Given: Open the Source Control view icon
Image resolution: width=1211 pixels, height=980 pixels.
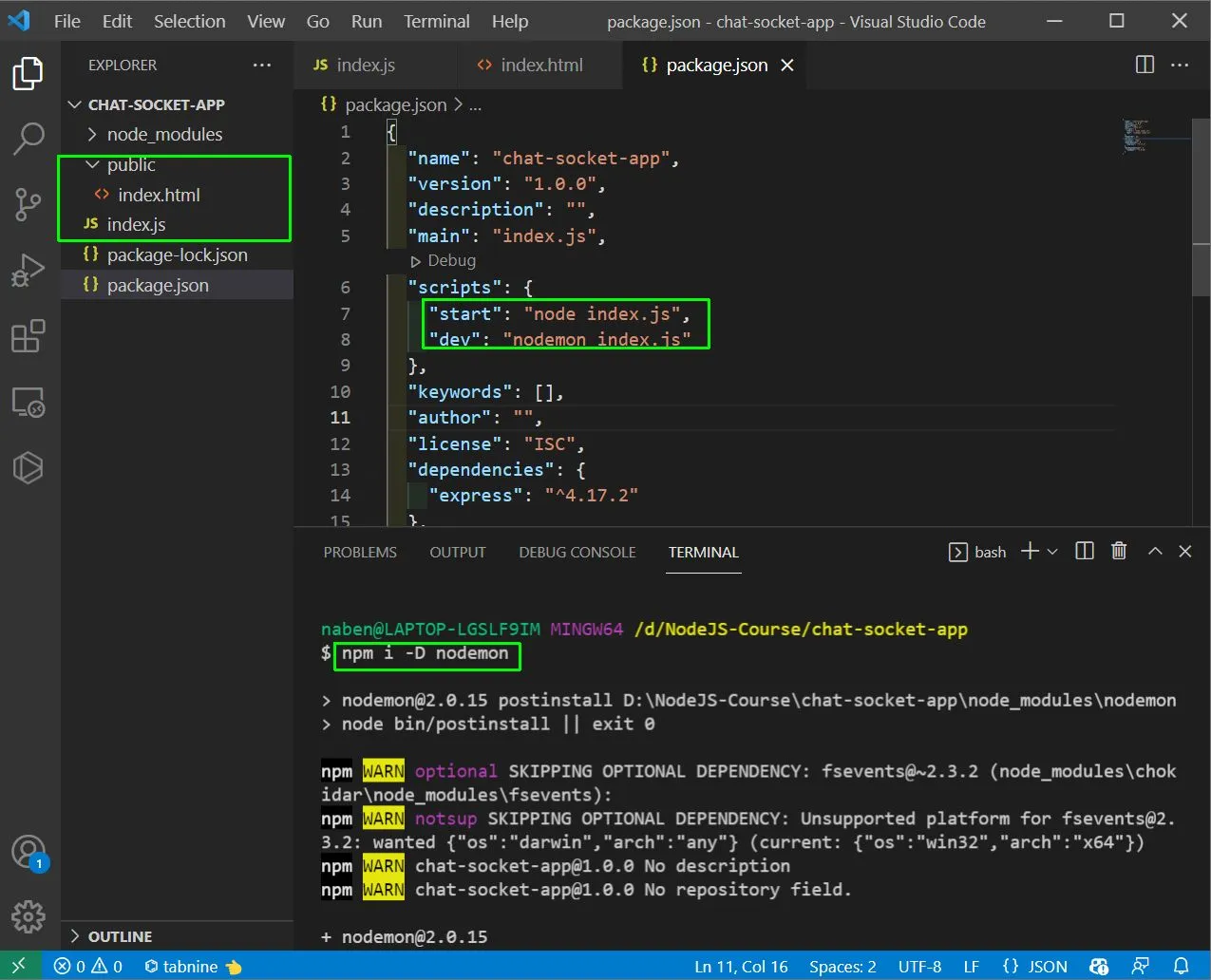Looking at the screenshot, I should tap(28, 204).
